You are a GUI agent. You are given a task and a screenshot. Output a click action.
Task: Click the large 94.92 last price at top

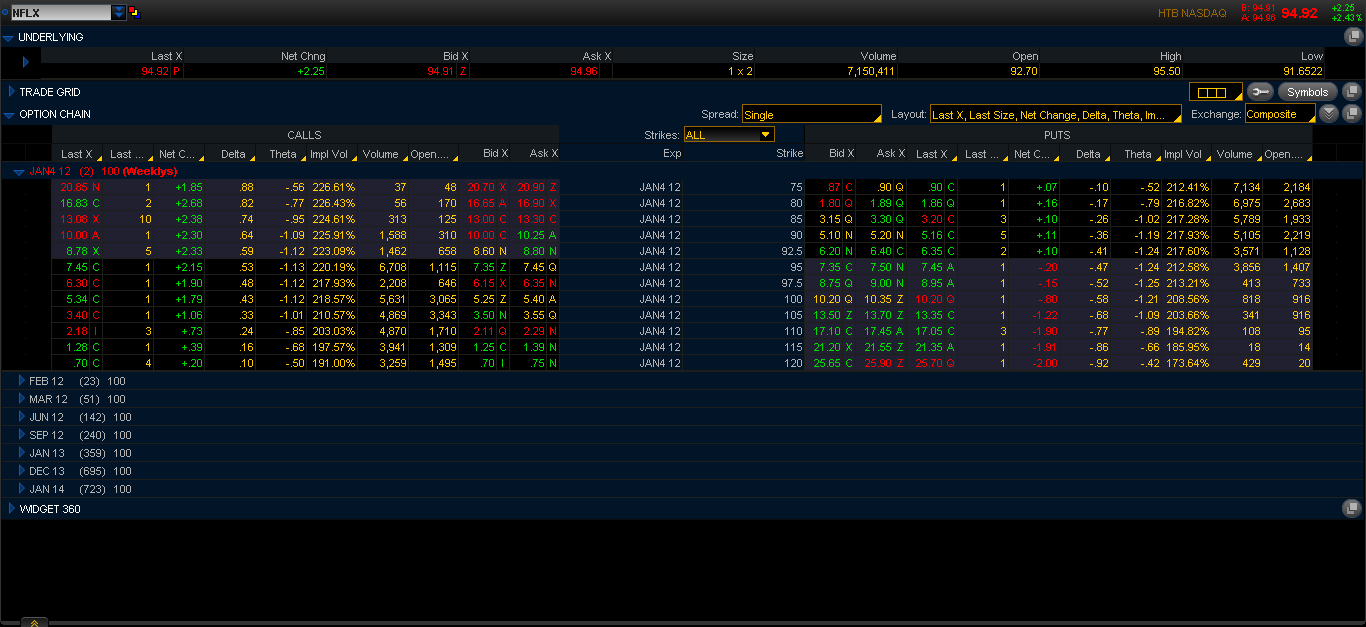coord(1300,13)
